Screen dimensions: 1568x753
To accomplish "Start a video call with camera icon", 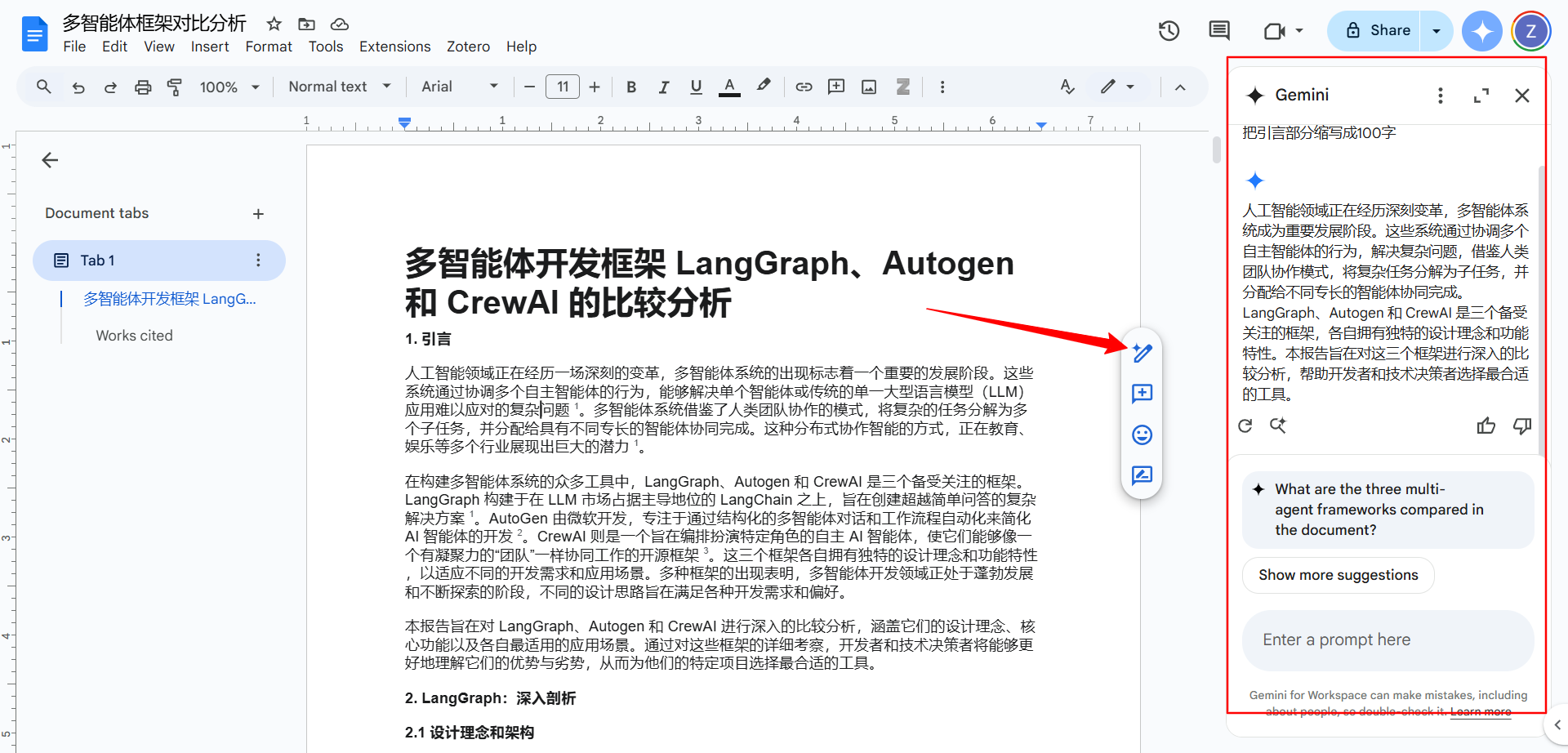I will tap(1274, 31).
